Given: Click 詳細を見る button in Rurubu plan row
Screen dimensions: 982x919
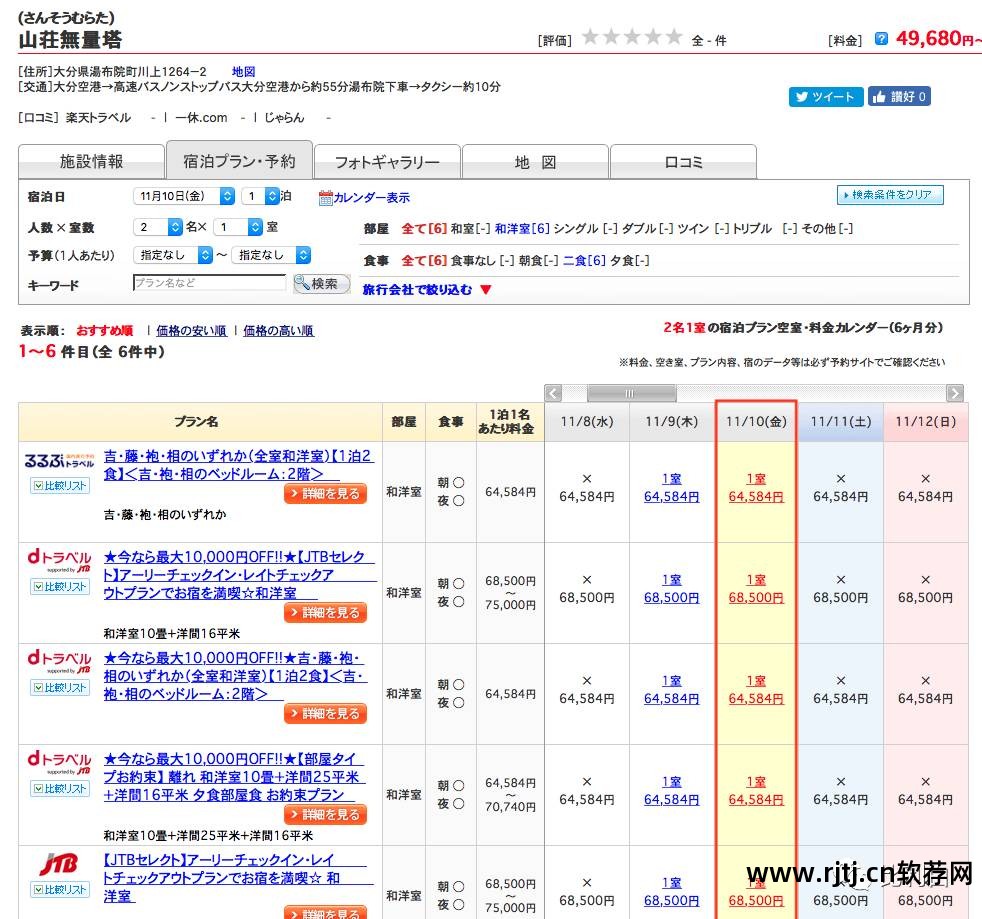Looking at the screenshot, I should tap(325, 494).
